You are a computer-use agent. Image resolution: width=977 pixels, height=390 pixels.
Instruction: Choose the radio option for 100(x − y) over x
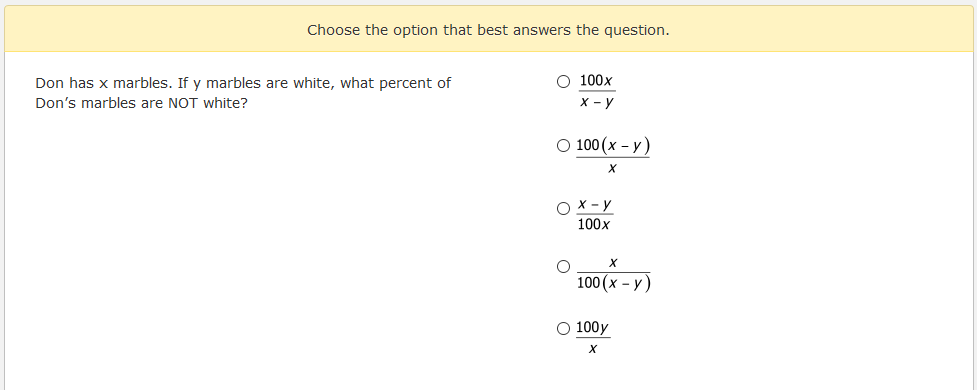[x=563, y=146]
